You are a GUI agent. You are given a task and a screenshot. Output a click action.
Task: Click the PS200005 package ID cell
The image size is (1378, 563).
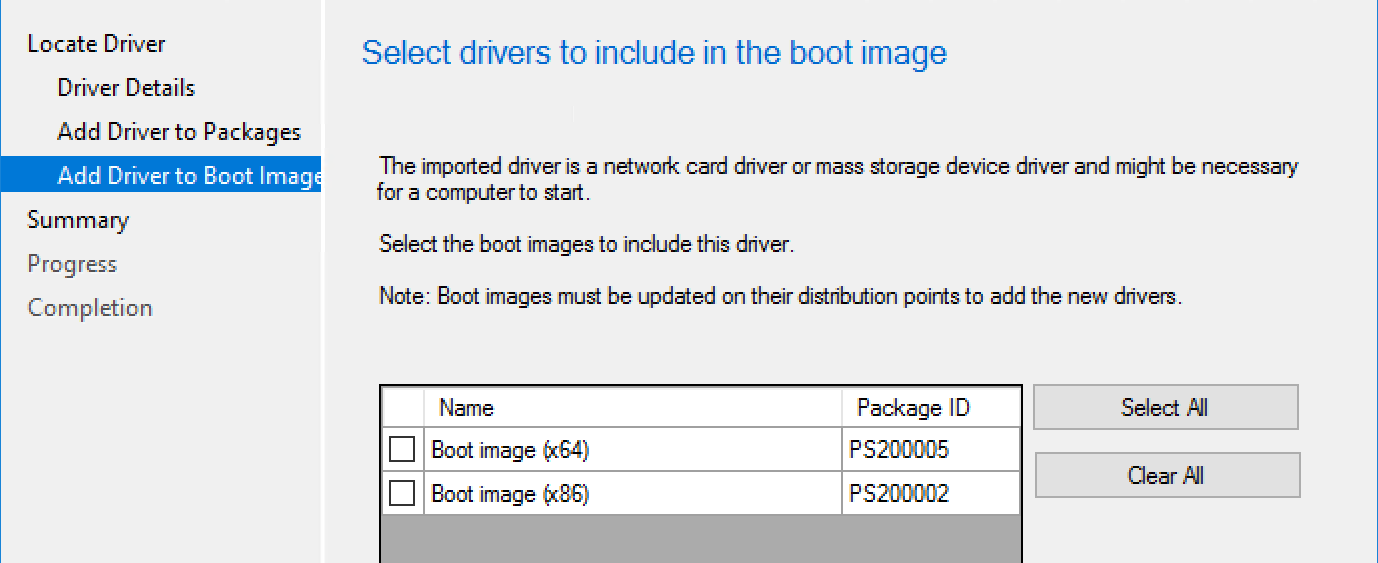pos(898,450)
